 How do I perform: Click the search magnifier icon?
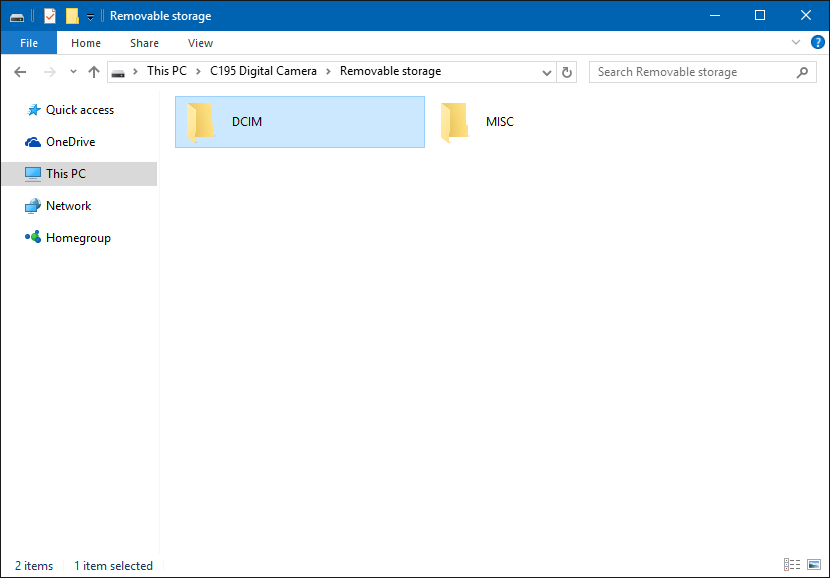(802, 72)
